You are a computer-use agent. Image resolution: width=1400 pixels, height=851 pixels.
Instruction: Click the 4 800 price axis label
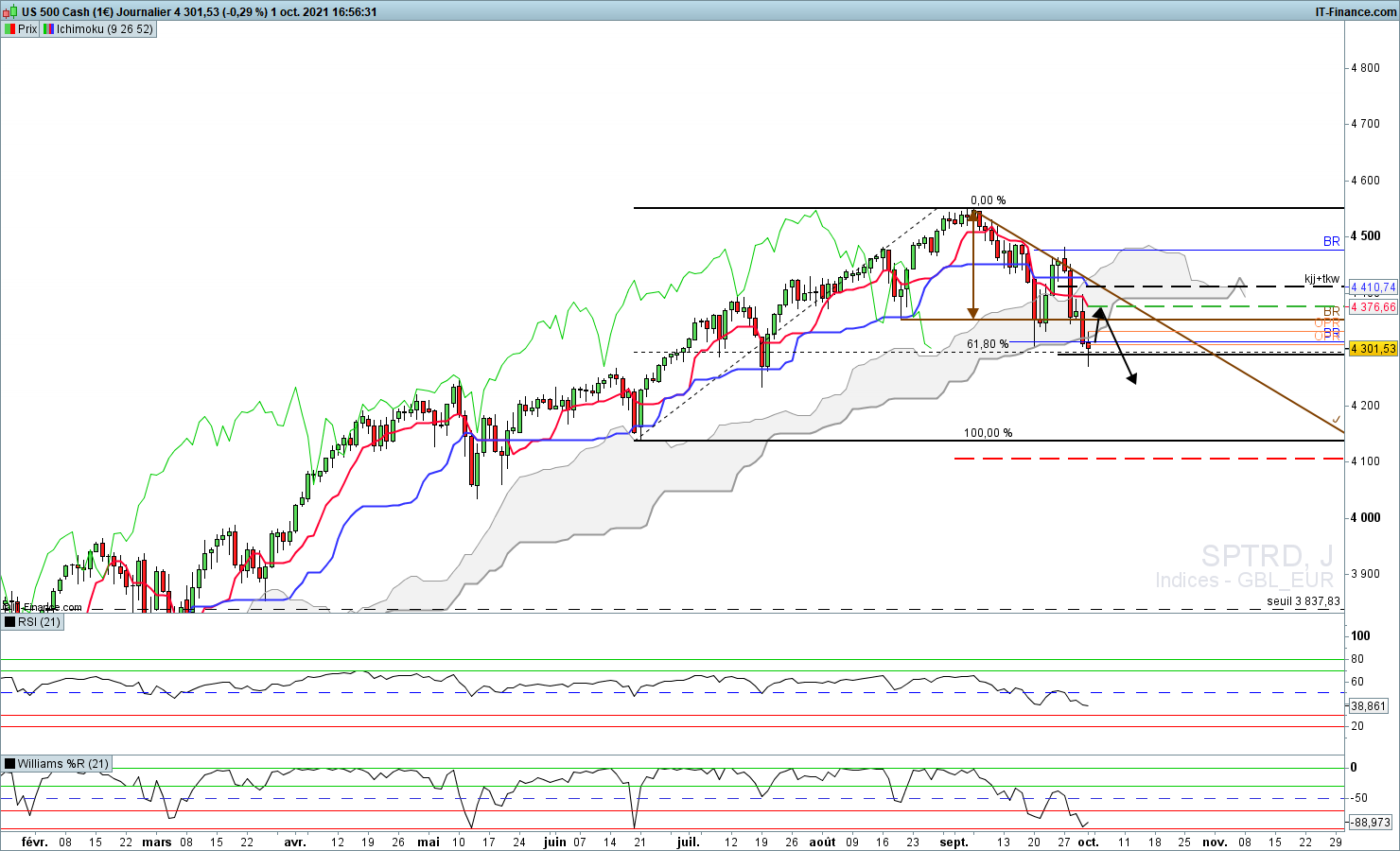pos(1366,68)
